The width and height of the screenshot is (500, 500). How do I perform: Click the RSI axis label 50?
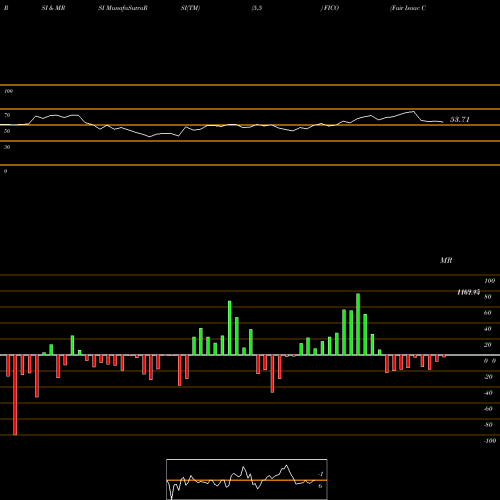pyautogui.click(x=7, y=131)
